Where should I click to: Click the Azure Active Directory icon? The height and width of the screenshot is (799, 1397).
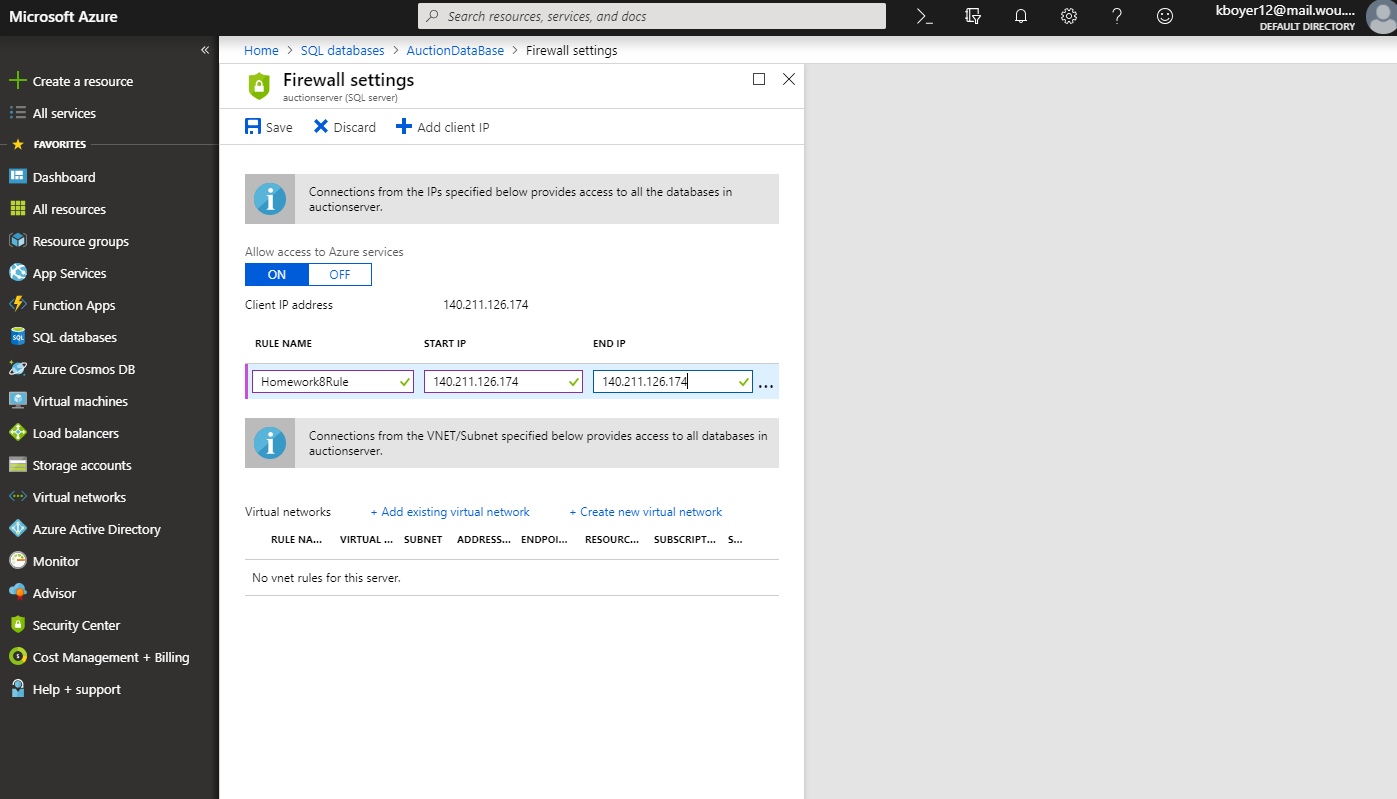17,529
